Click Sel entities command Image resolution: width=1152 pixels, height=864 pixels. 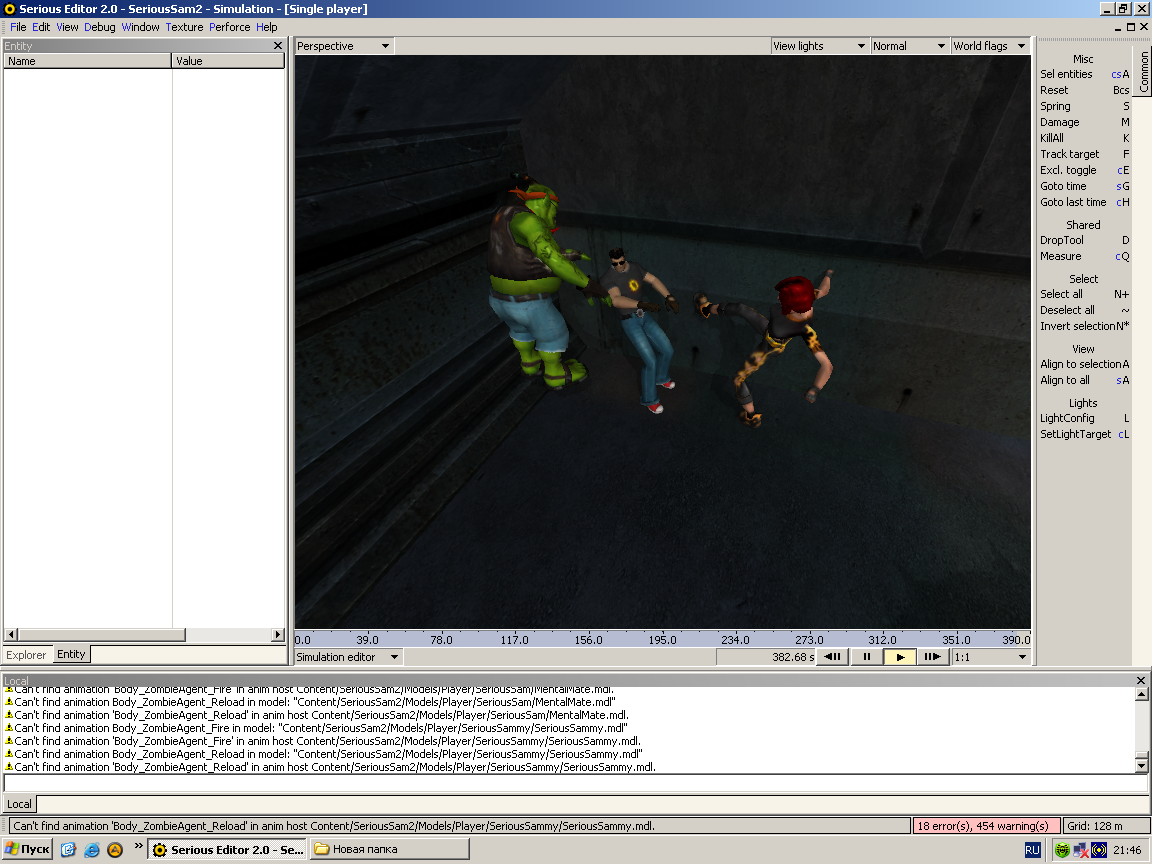1084,74
